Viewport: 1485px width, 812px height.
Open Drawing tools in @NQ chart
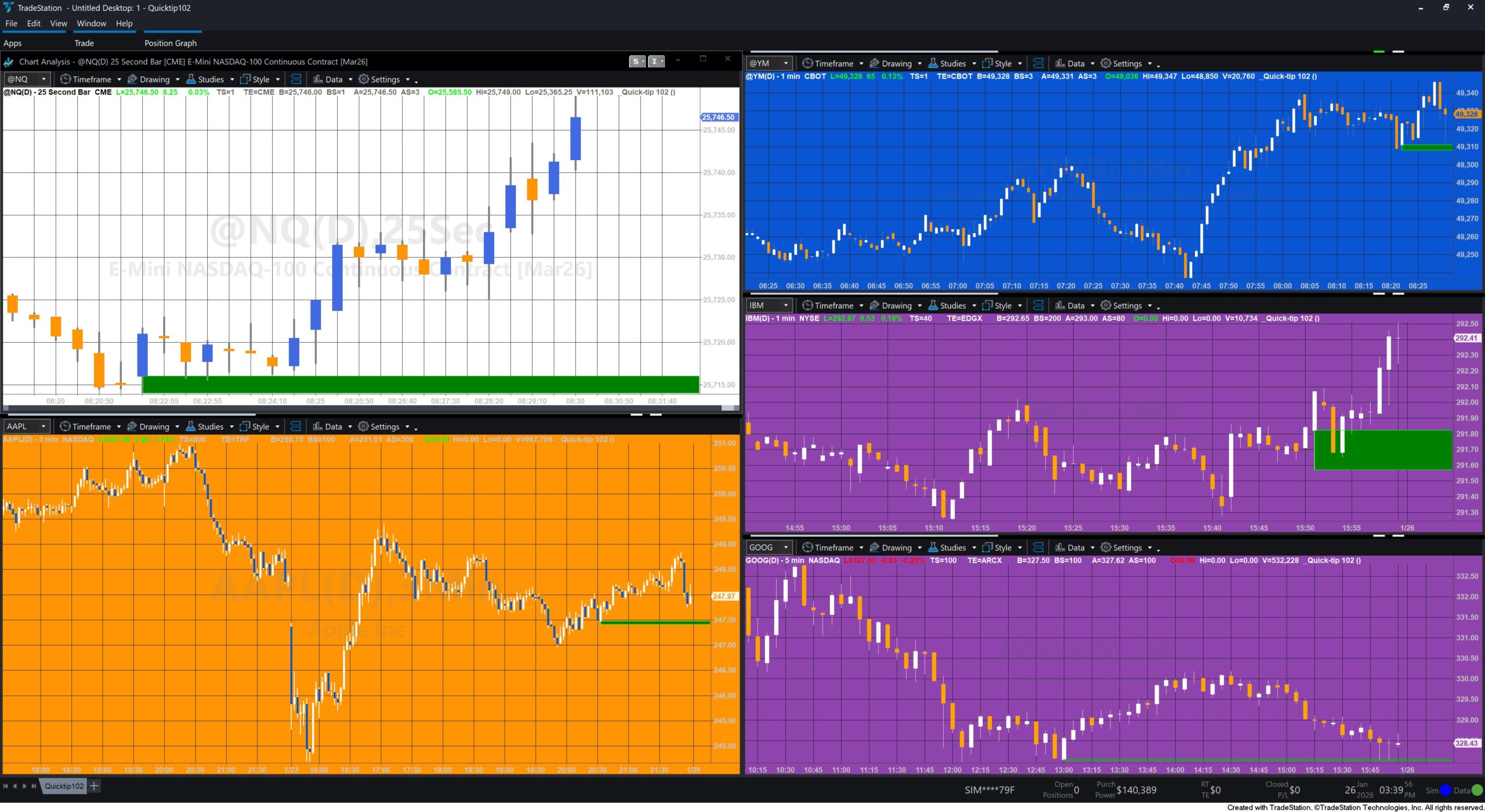tap(153, 79)
